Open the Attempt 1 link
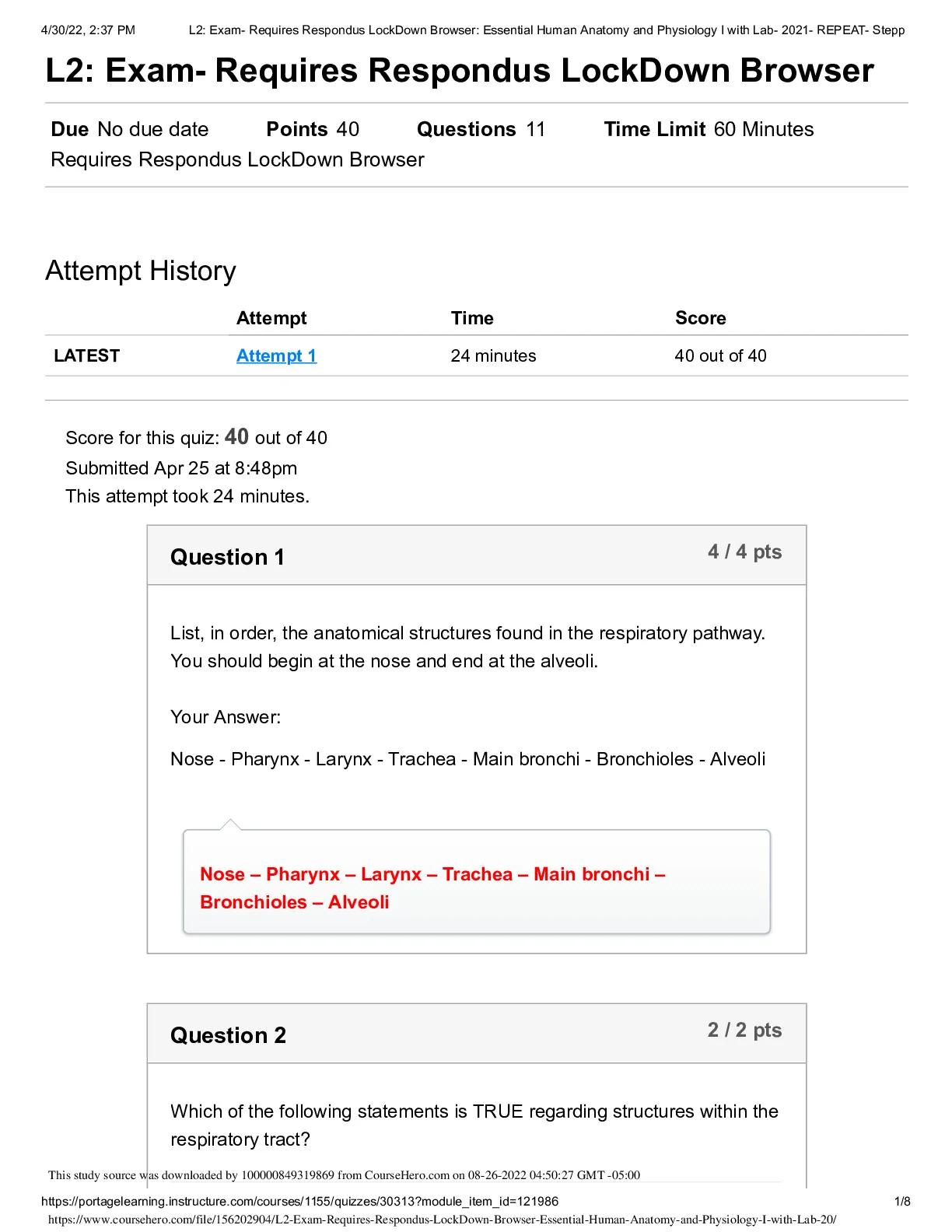 tap(276, 355)
